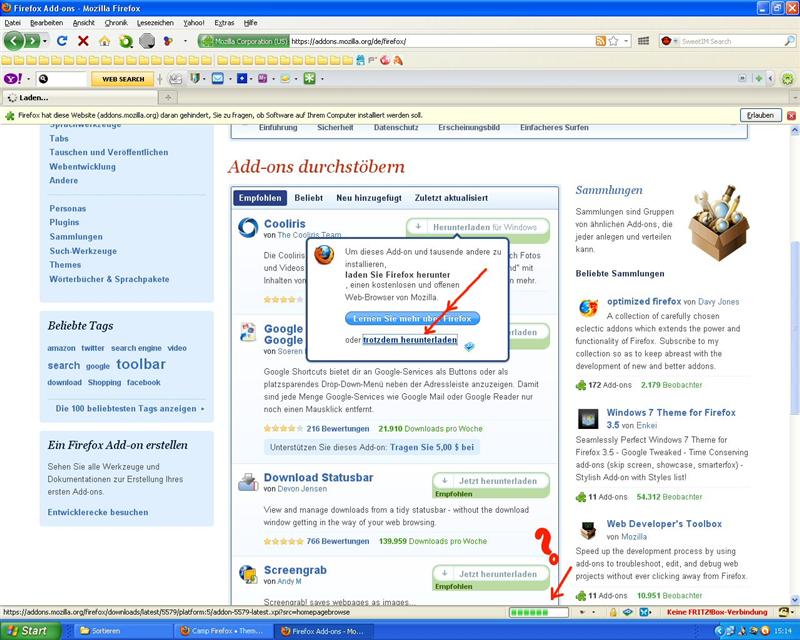Select the Zuletzt aktualisiert tab

pyautogui.click(x=451, y=198)
